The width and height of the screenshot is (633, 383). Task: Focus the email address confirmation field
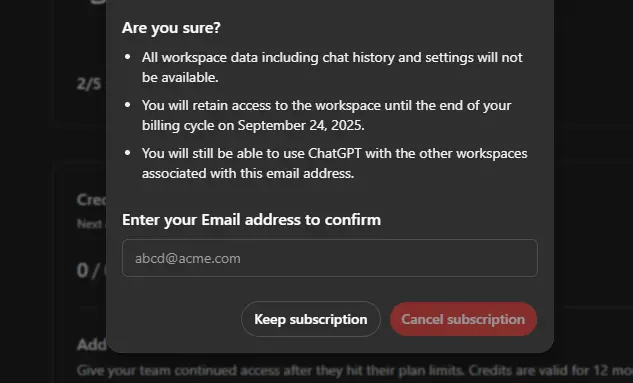coord(330,258)
